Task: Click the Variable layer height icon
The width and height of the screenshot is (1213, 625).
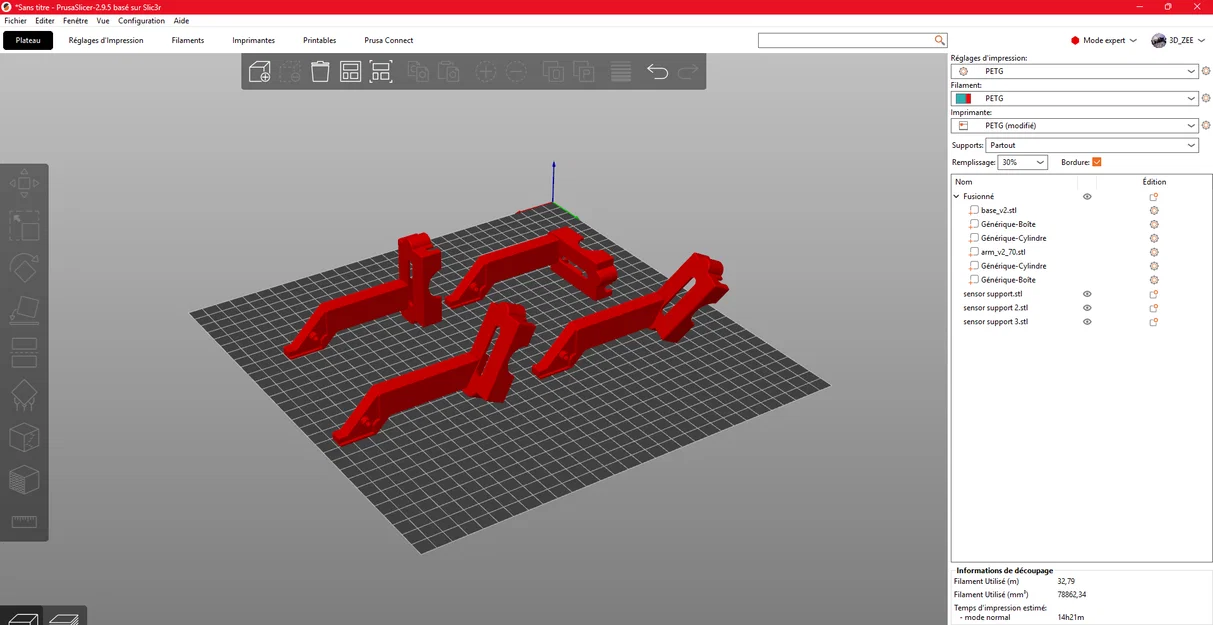Action: tap(621, 71)
